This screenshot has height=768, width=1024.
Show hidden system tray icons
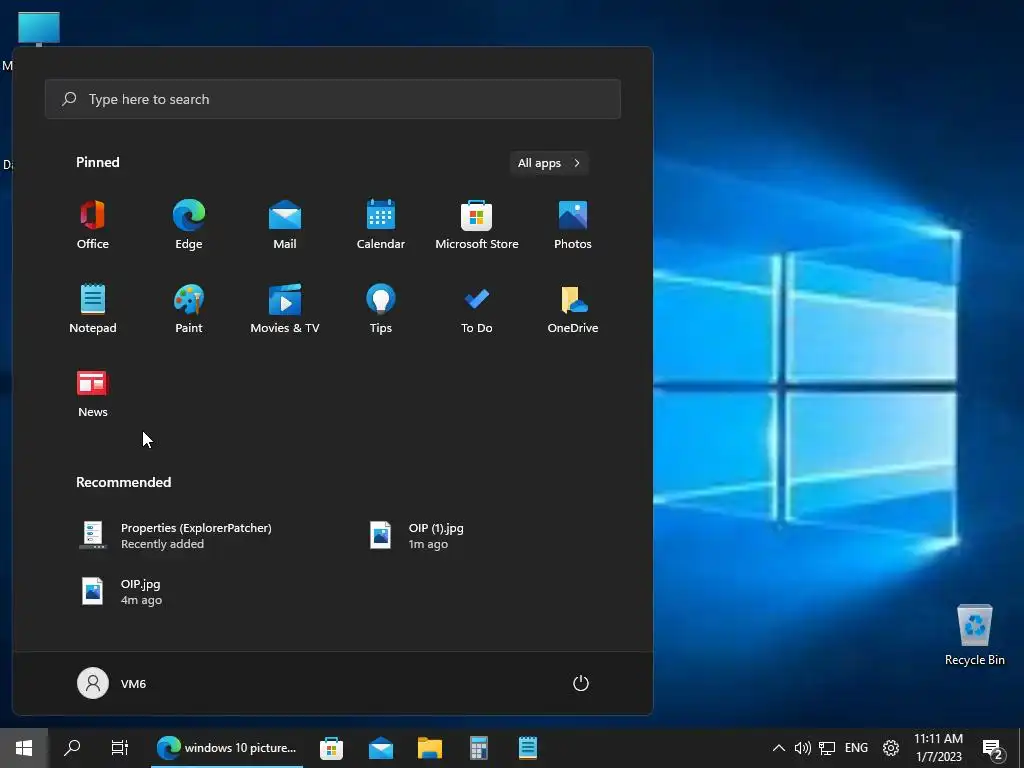(x=778, y=748)
